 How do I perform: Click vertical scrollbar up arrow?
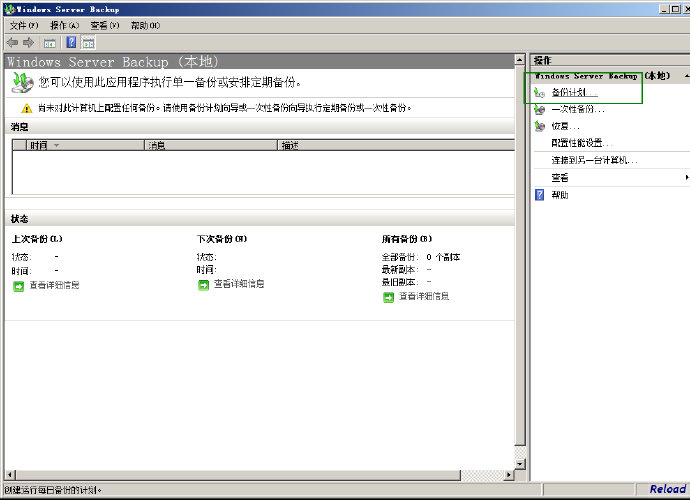click(x=520, y=59)
